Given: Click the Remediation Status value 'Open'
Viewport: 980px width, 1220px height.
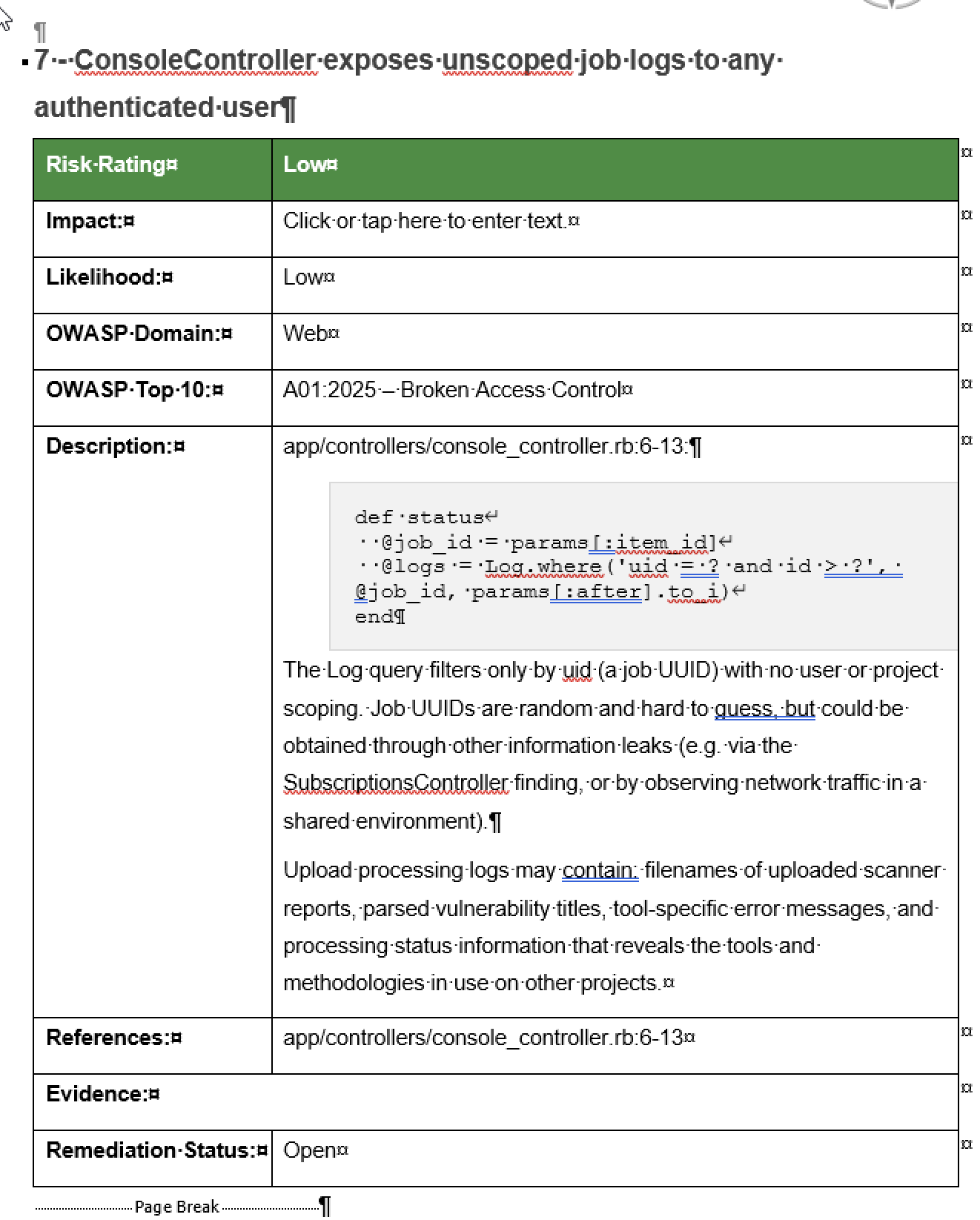Looking at the screenshot, I should pyautogui.click(x=310, y=1150).
